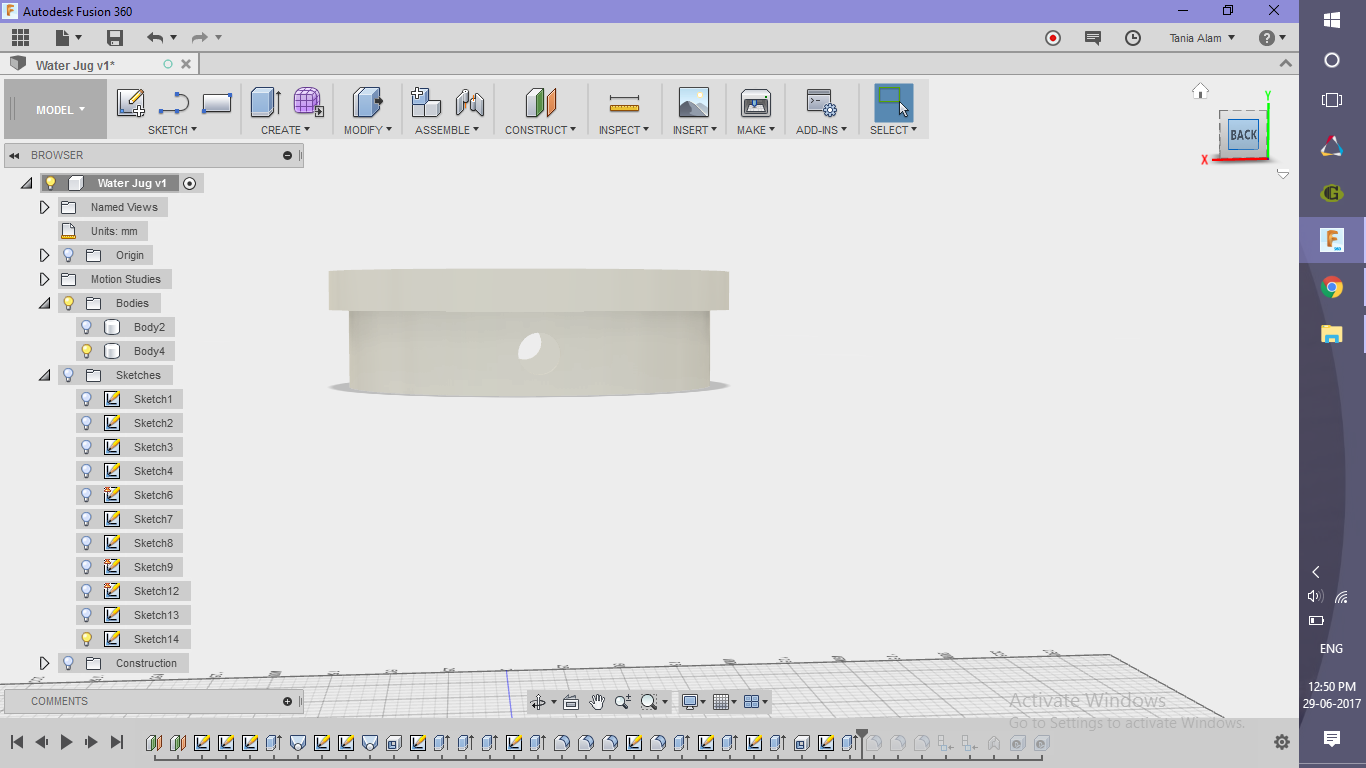
Task: Toggle visibility of Body2
Action: [x=87, y=327]
